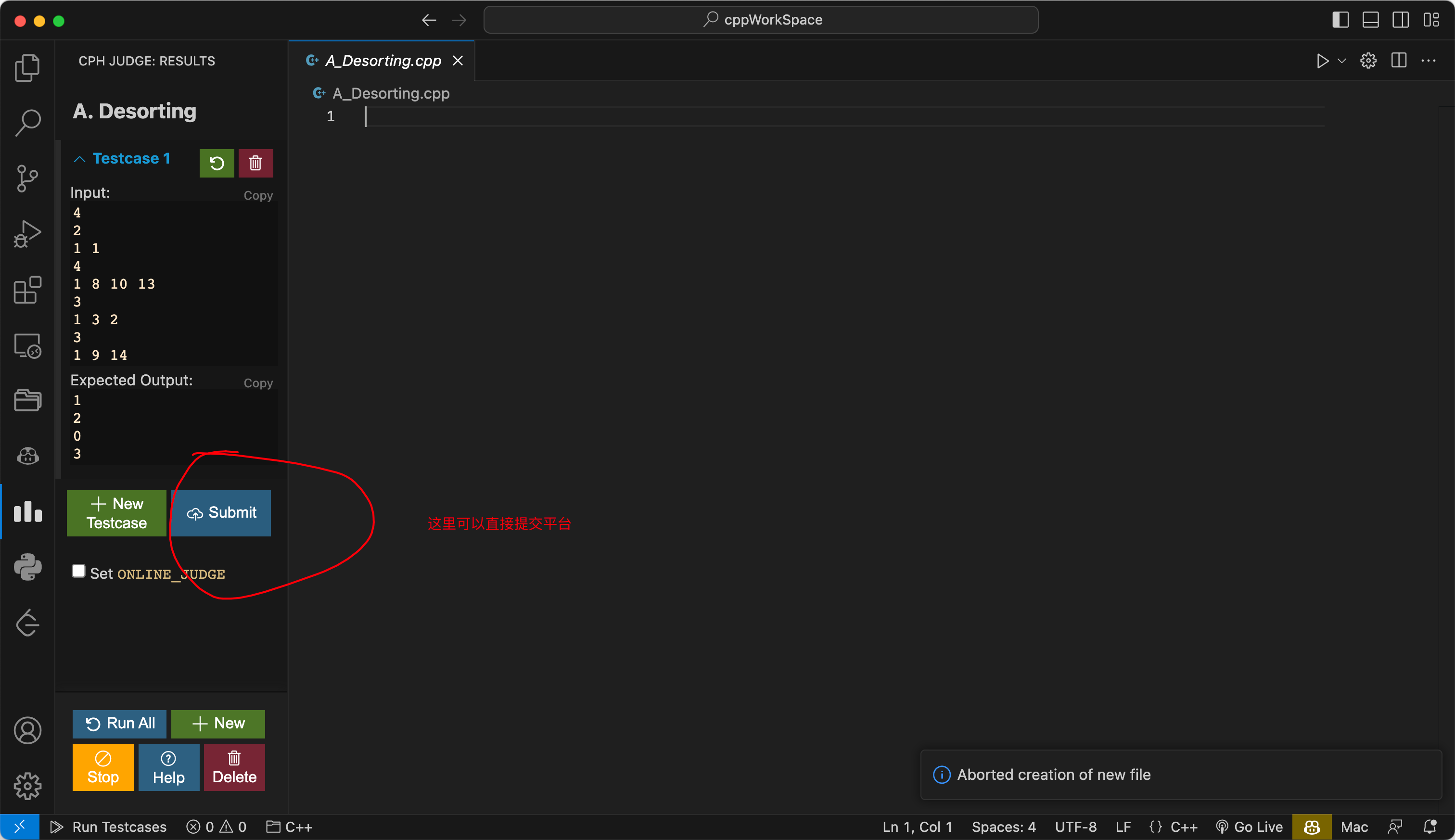Toggle the Set ONLINE_JUDGE checkbox
This screenshot has height=840, width=1455.
(x=78, y=571)
